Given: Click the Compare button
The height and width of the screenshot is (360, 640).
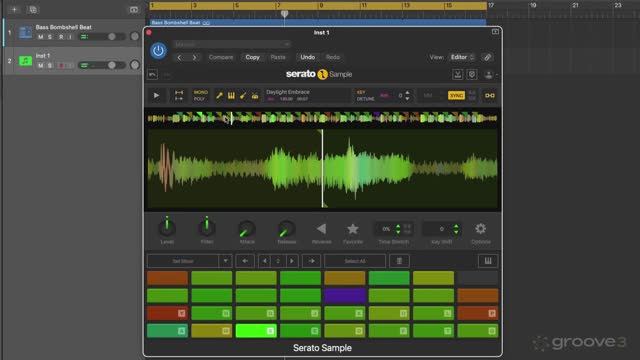Looking at the screenshot, I should pos(221,58).
